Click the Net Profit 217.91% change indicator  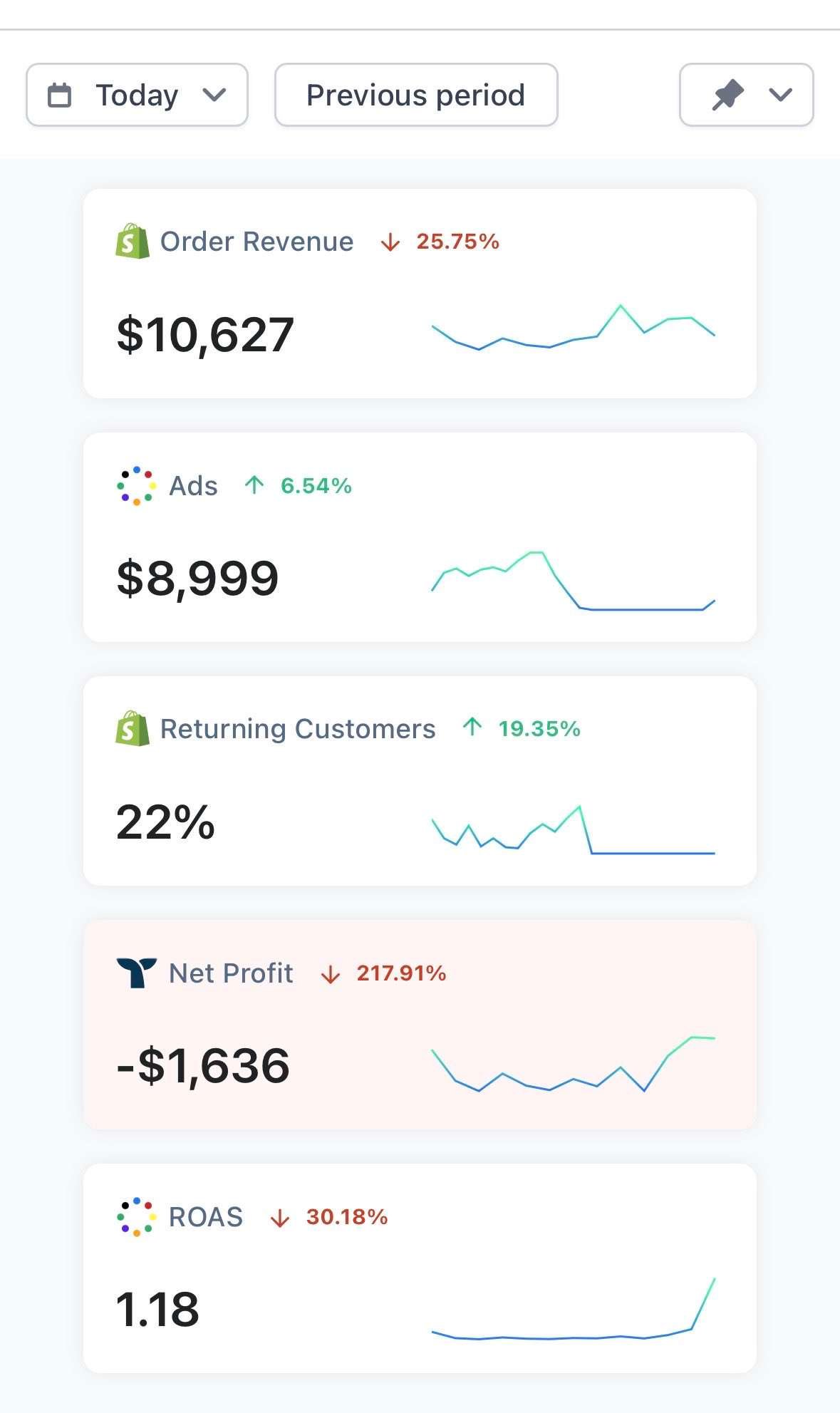coord(383,973)
